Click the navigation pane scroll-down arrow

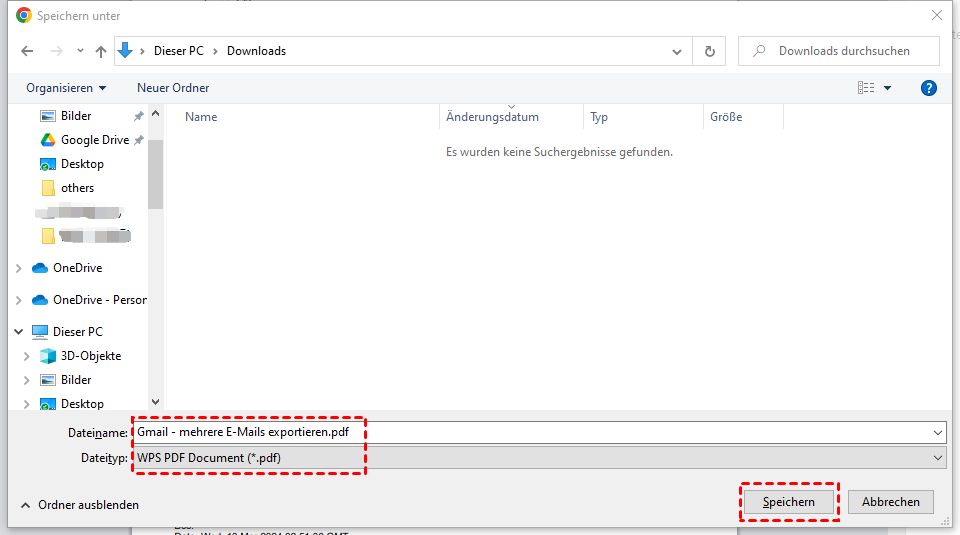pyautogui.click(x=156, y=402)
